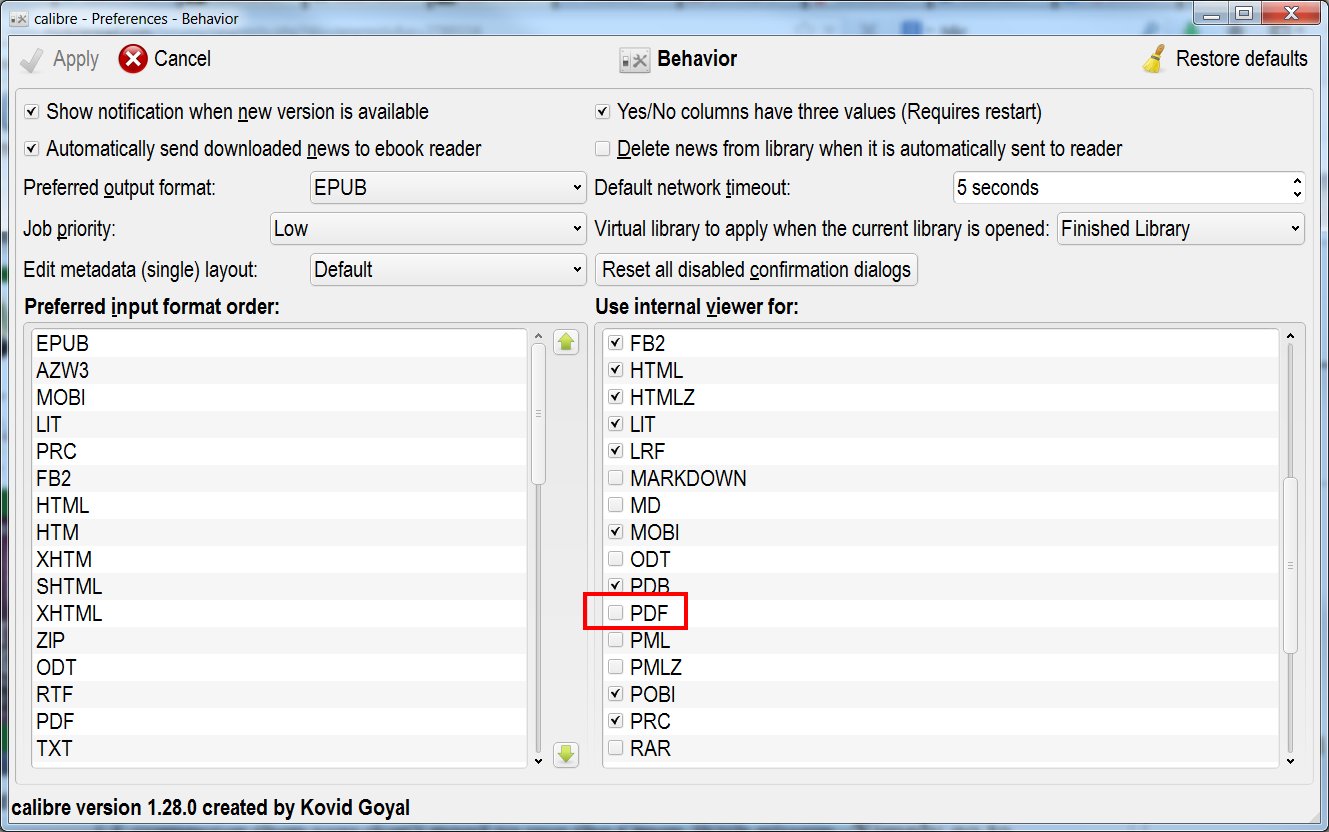Check PMLZ in internal viewer list
The image size is (1329, 832).
(616, 667)
